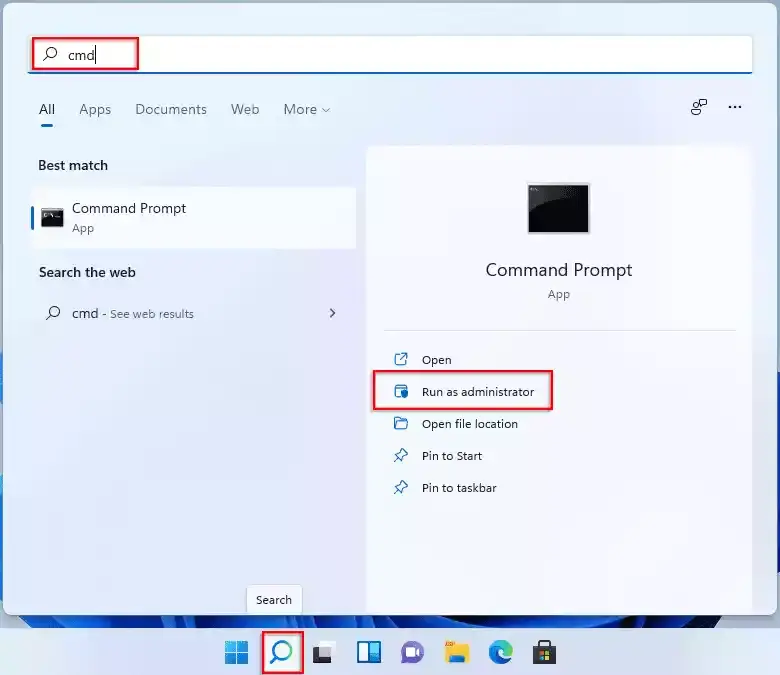Click the Best match heading

pyautogui.click(x=73, y=165)
